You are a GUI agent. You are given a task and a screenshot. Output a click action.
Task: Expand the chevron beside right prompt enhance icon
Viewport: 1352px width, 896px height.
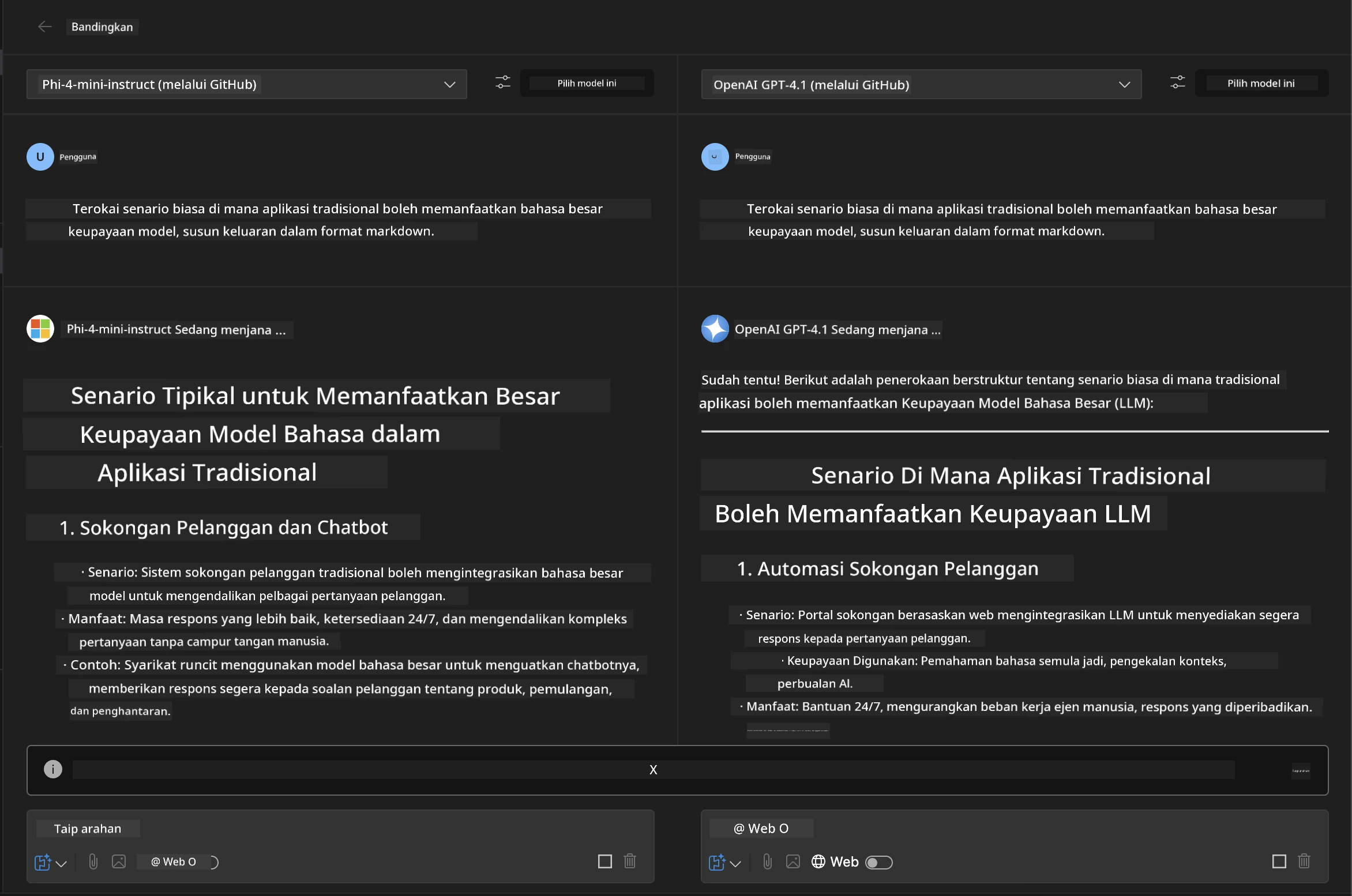tap(735, 863)
